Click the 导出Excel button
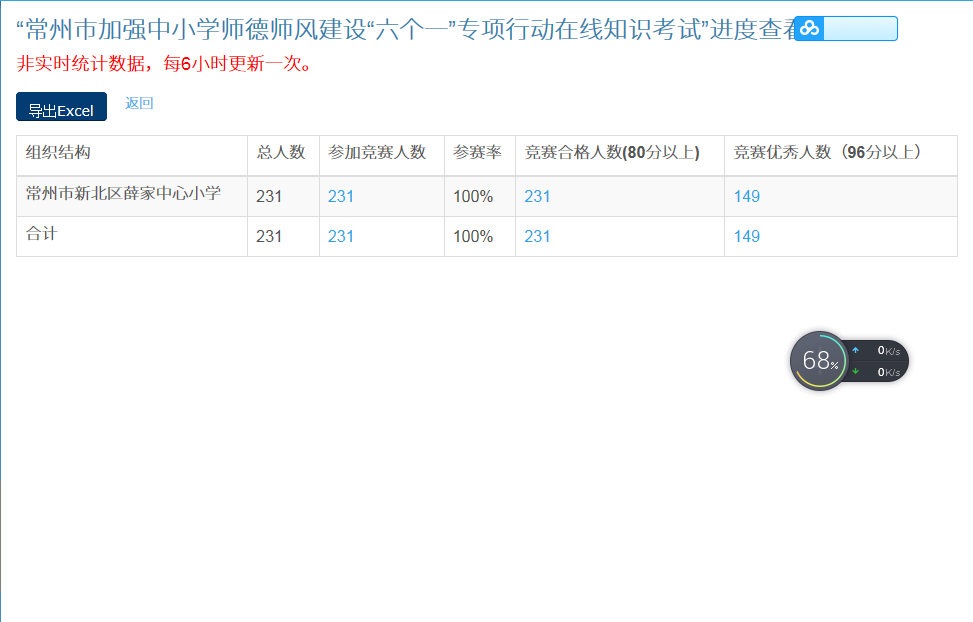The height and width of the screenshot is (622, 973). click(61, 107)
